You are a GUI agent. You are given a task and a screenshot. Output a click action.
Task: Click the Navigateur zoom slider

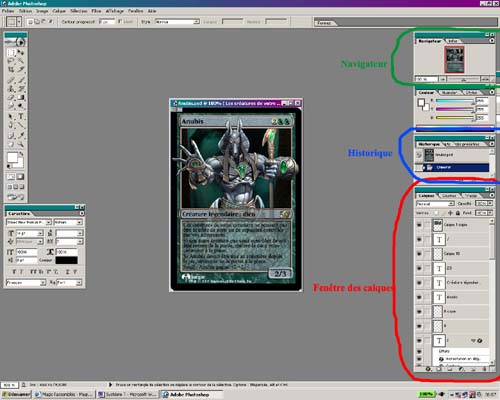(x=463, y=79)
